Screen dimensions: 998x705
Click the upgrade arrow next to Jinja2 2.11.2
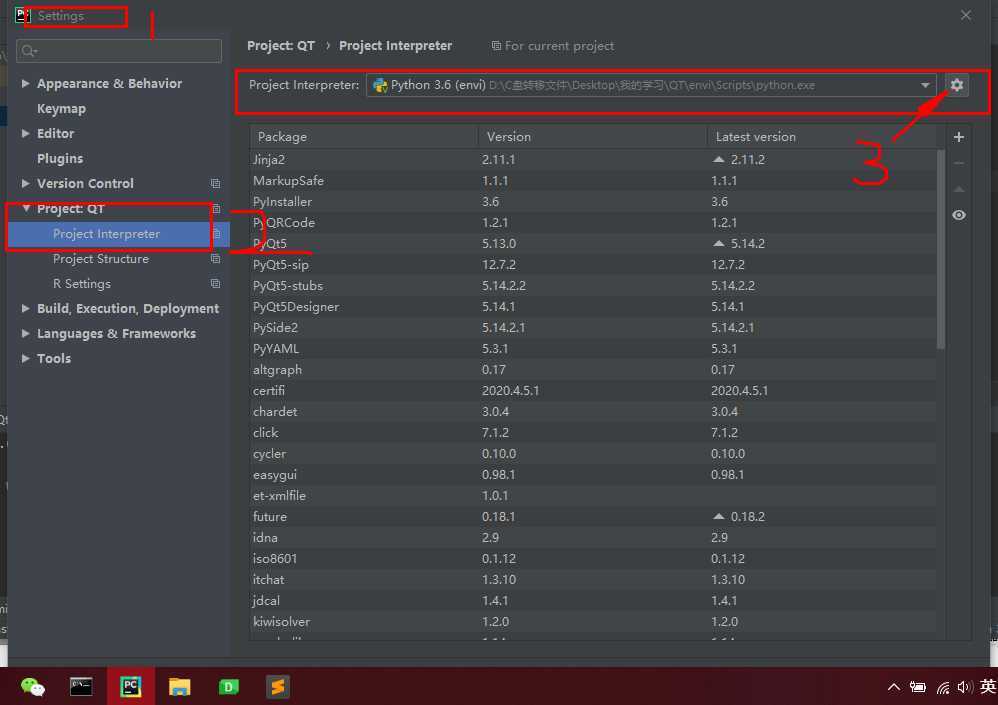tap(719, 159)
